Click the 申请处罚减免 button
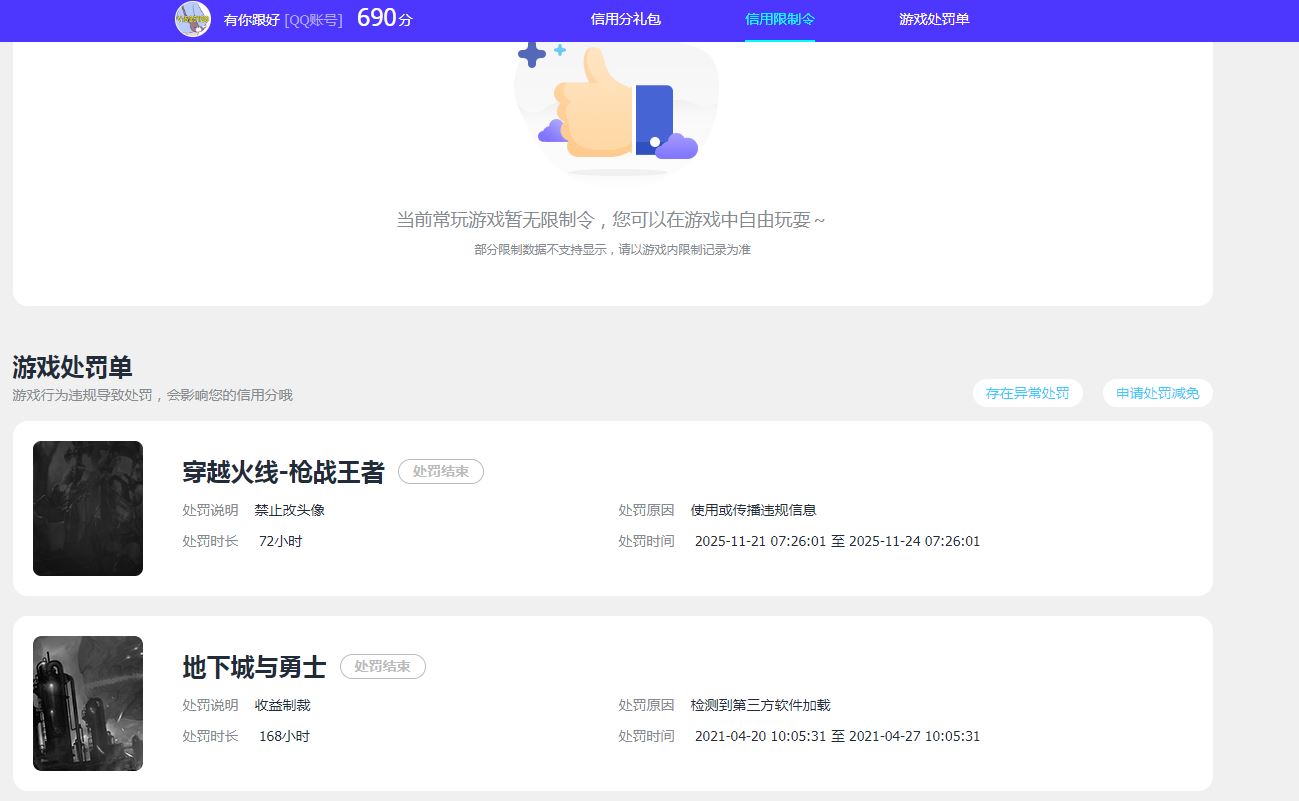This screenshot has height=801, width=1299. (x=1157, y=392)
